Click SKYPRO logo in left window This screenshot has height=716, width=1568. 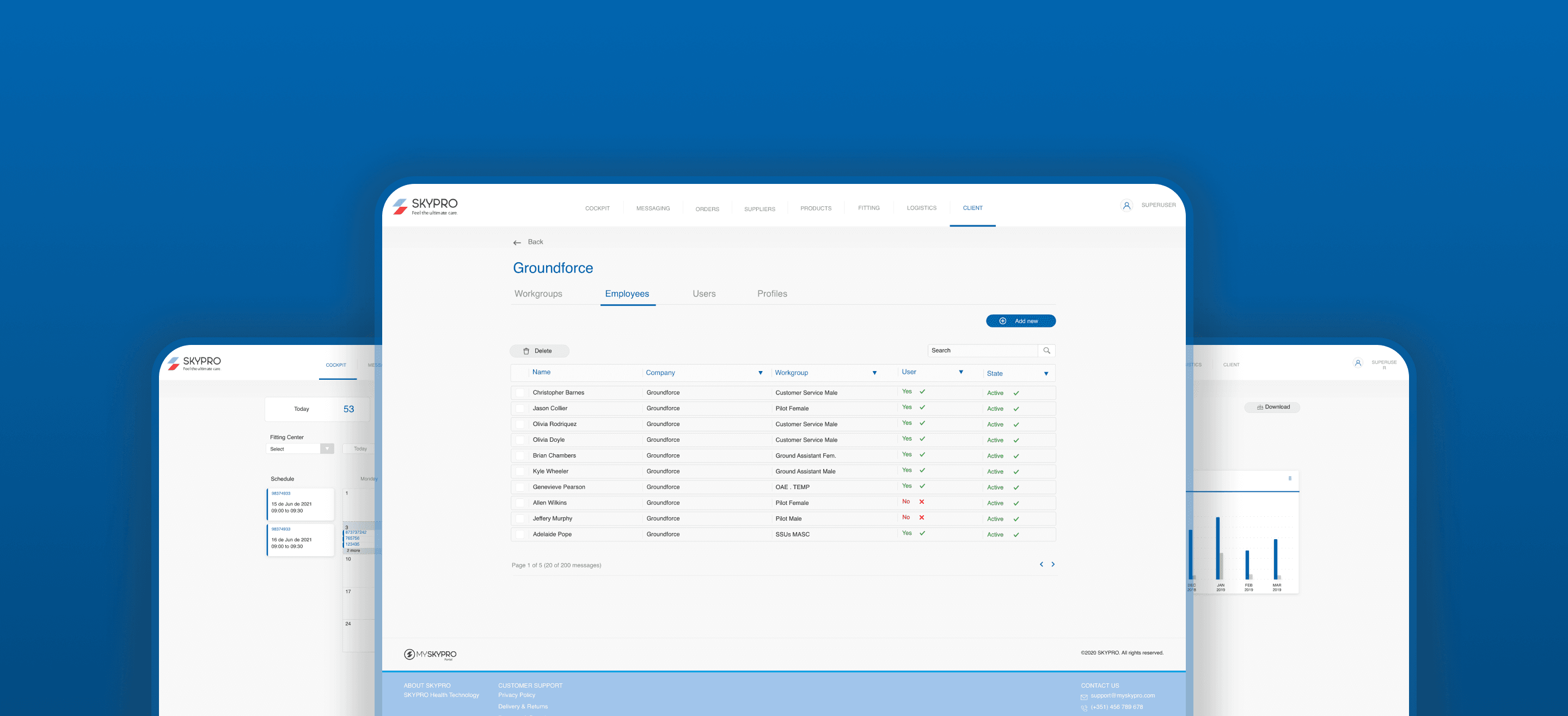pos(194,363)
